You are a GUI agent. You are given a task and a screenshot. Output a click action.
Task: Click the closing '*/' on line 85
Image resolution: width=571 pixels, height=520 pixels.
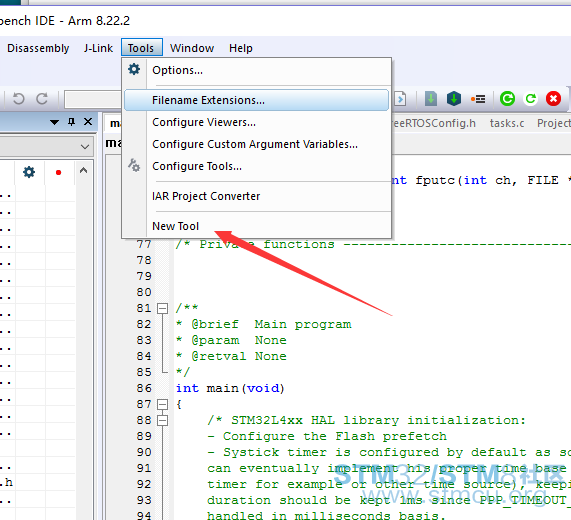[182, 372]
